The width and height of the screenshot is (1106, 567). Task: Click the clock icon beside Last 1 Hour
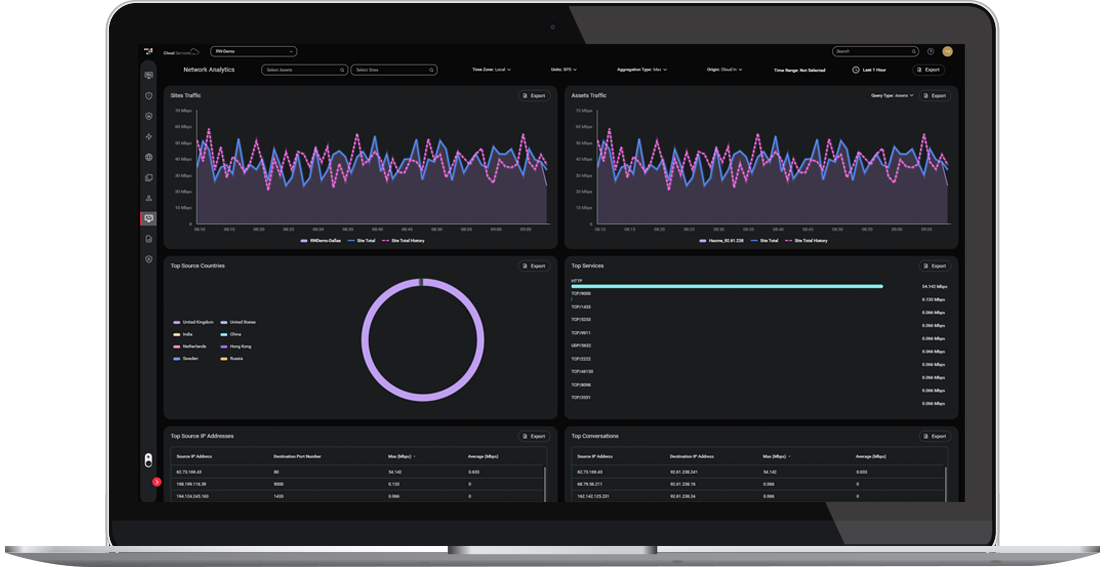[856, 70]
